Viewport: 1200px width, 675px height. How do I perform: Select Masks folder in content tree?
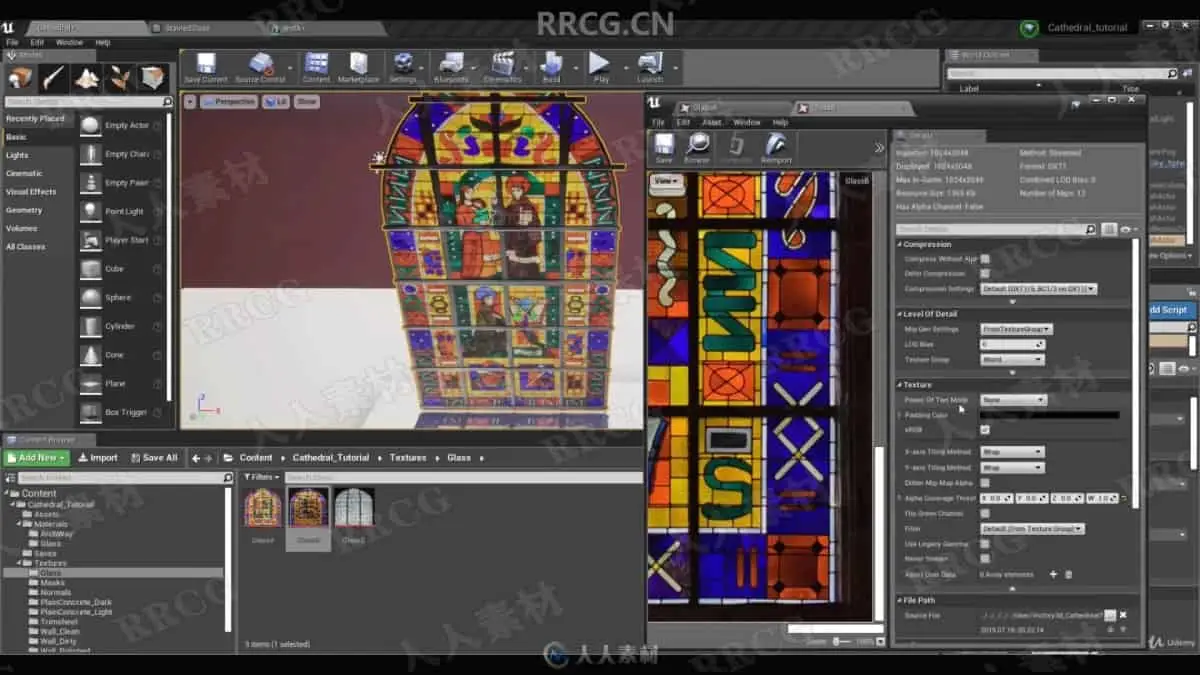(x=53, y=582)
